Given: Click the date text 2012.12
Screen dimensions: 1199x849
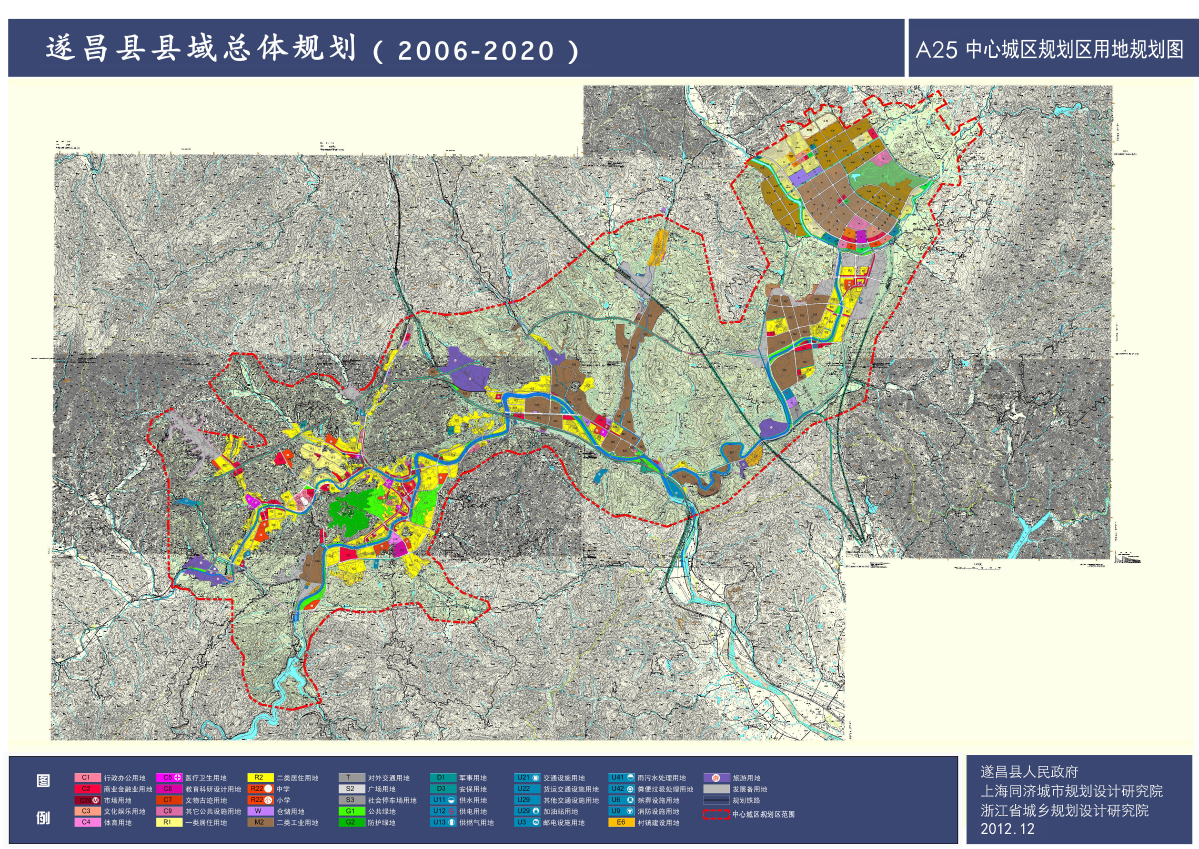Looking at the screenshot, I should 1007,829.
